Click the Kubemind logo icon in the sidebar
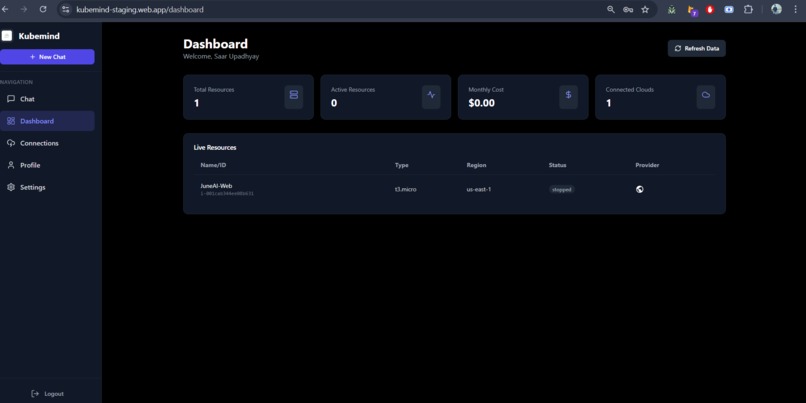The width and height of the screenshot is (806, 403). point(7,36)
